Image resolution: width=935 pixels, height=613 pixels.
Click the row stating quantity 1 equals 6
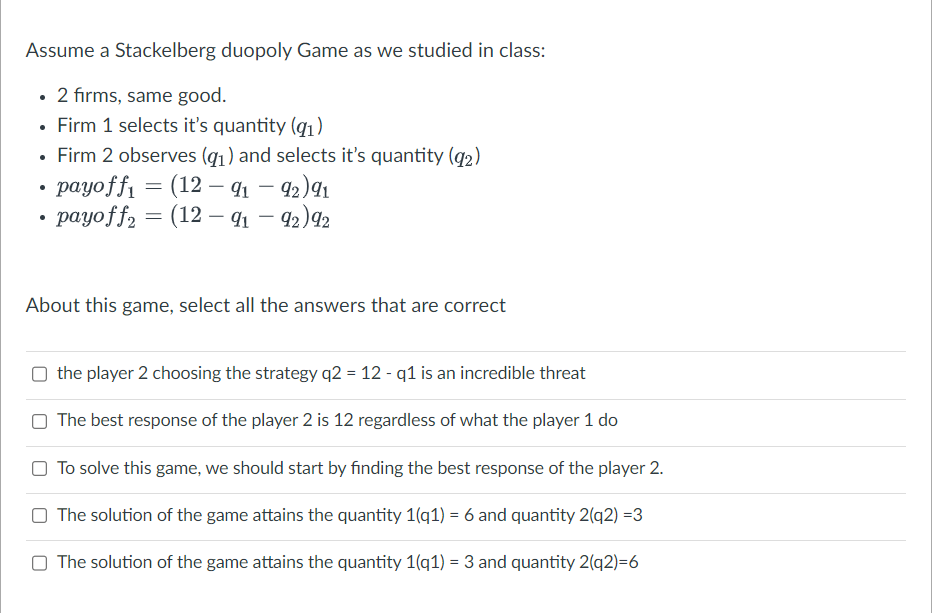(x=355, y=515)
